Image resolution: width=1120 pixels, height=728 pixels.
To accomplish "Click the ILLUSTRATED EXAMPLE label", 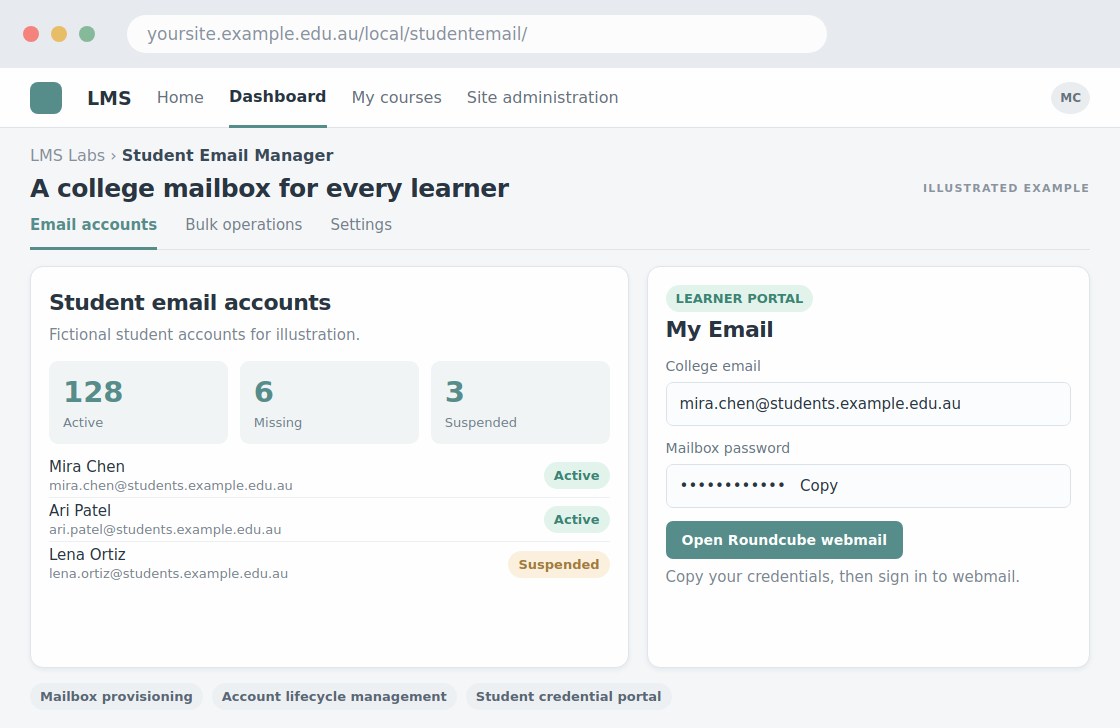I will pos(1006,188).
